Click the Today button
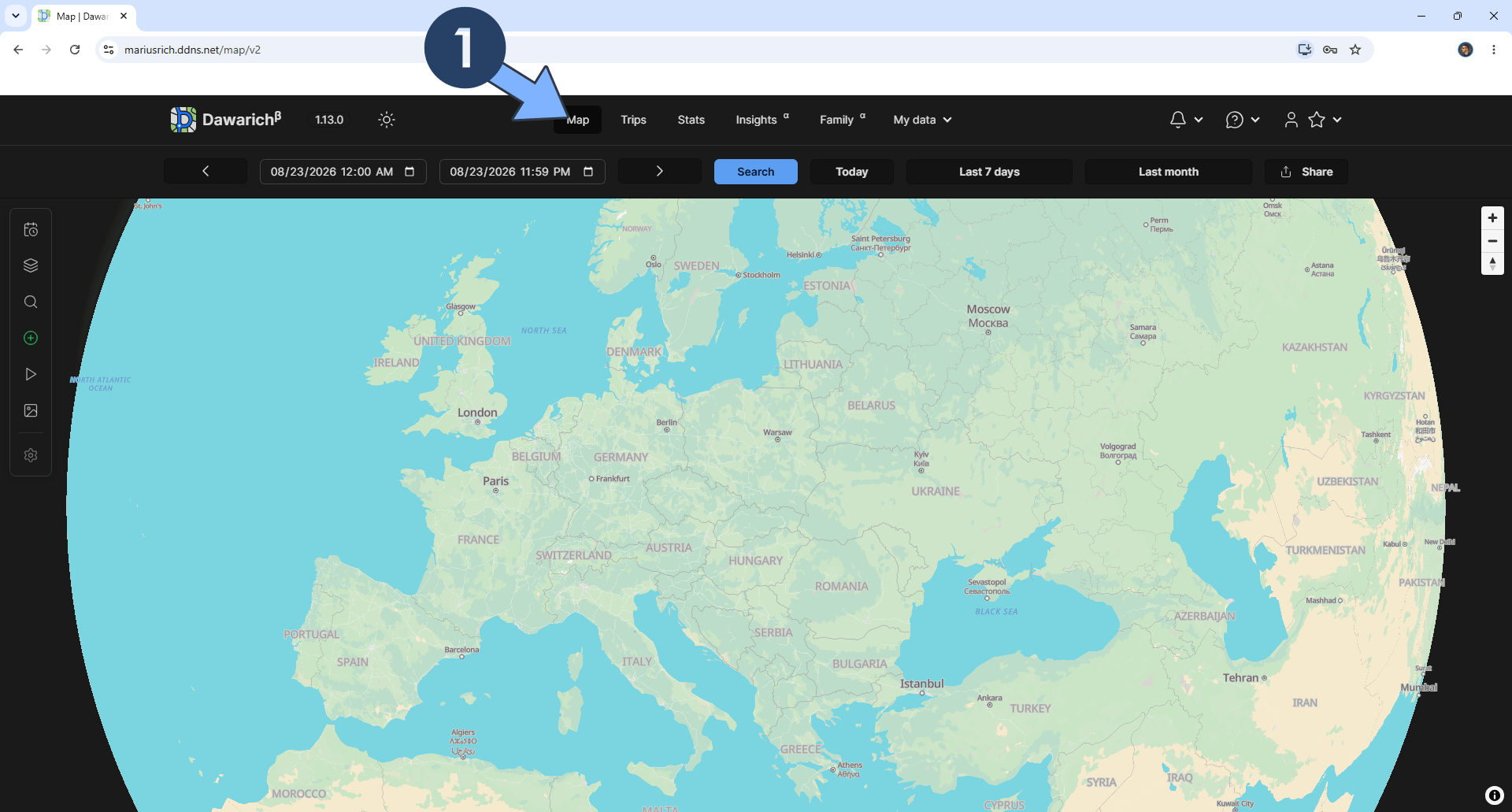Screen dimensions: 1512x812 852,172
